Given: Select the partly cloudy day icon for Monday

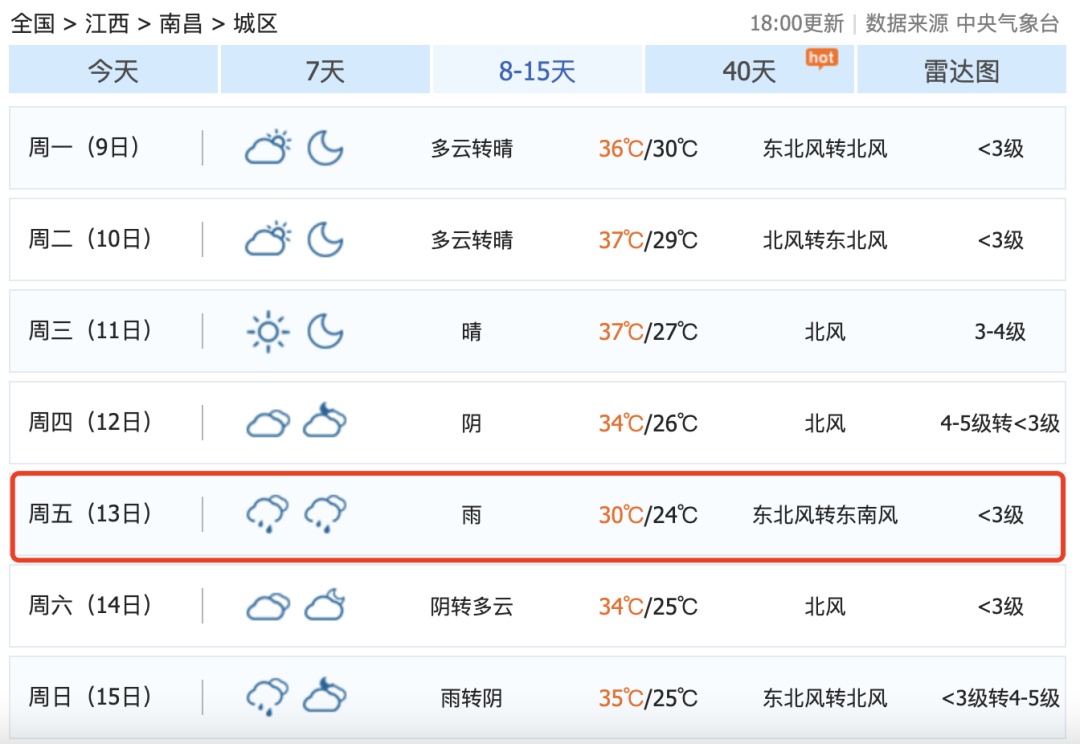Looking at the screenshot, I should pos(265,146).
